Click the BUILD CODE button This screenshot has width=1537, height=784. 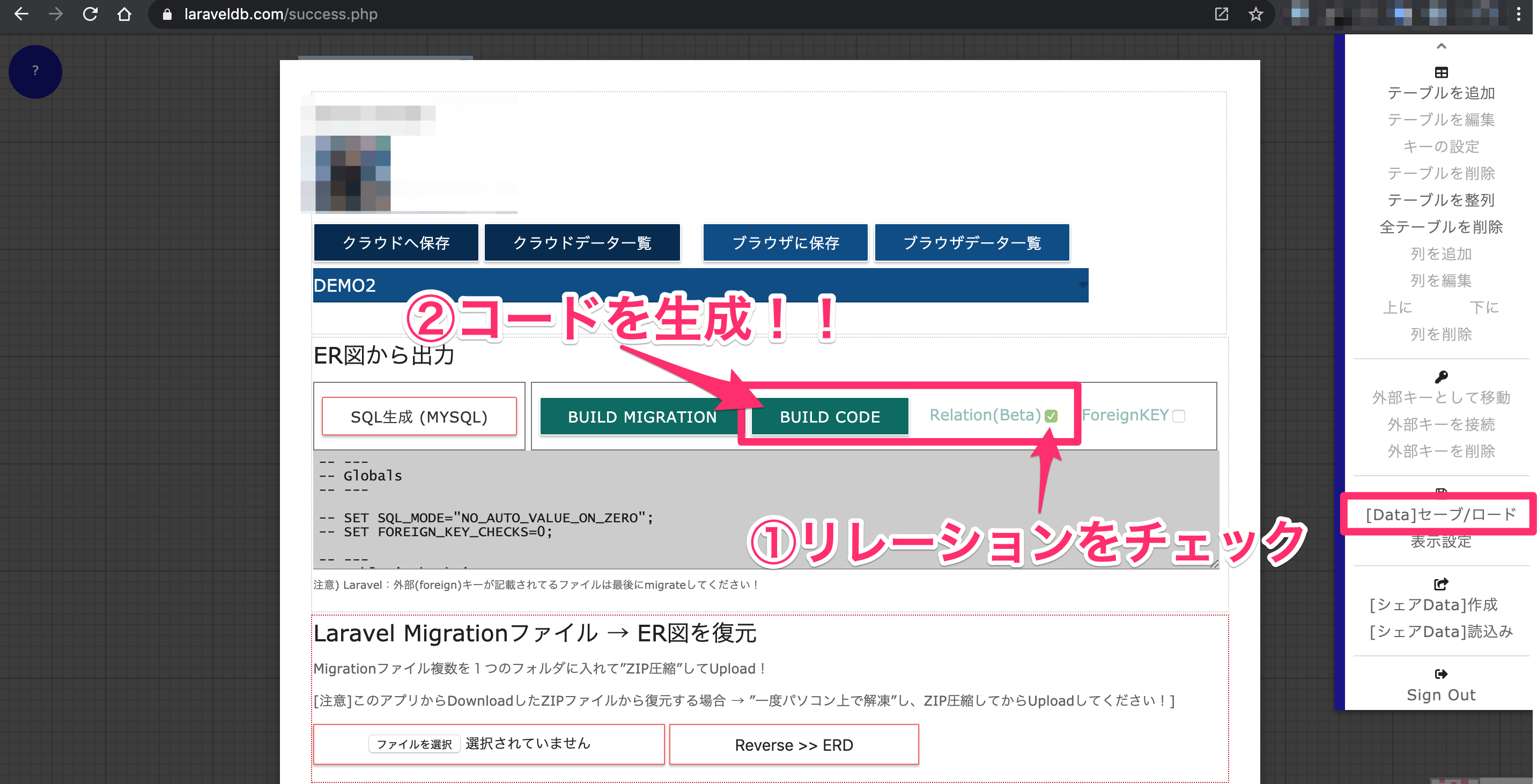click(829, 417)
